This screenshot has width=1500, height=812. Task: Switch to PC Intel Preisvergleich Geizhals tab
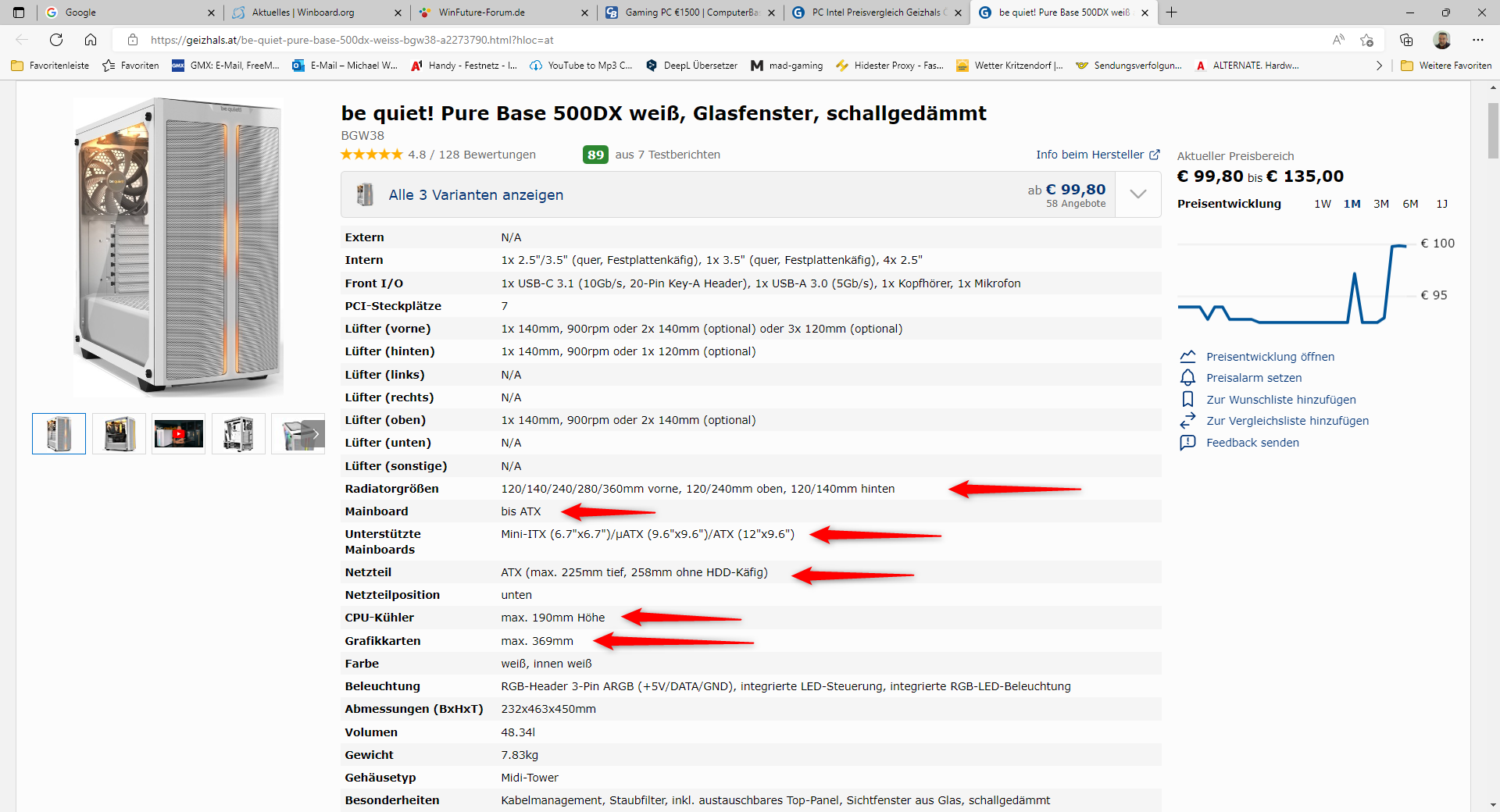click(x=877, y=12)
